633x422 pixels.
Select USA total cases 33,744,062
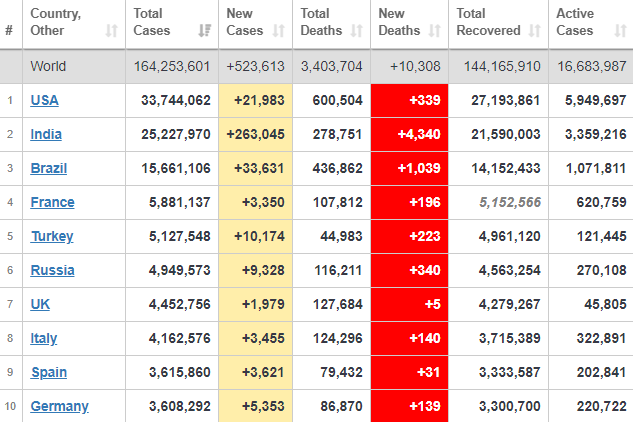pos(176,100)
